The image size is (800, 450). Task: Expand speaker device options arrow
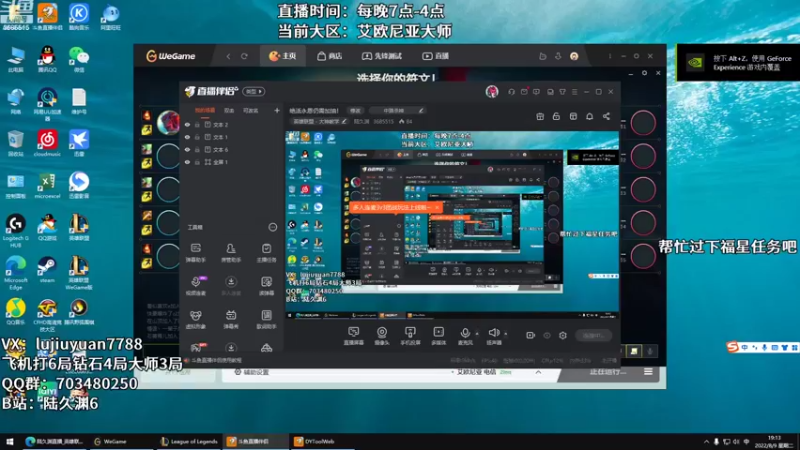coord(506,334)
